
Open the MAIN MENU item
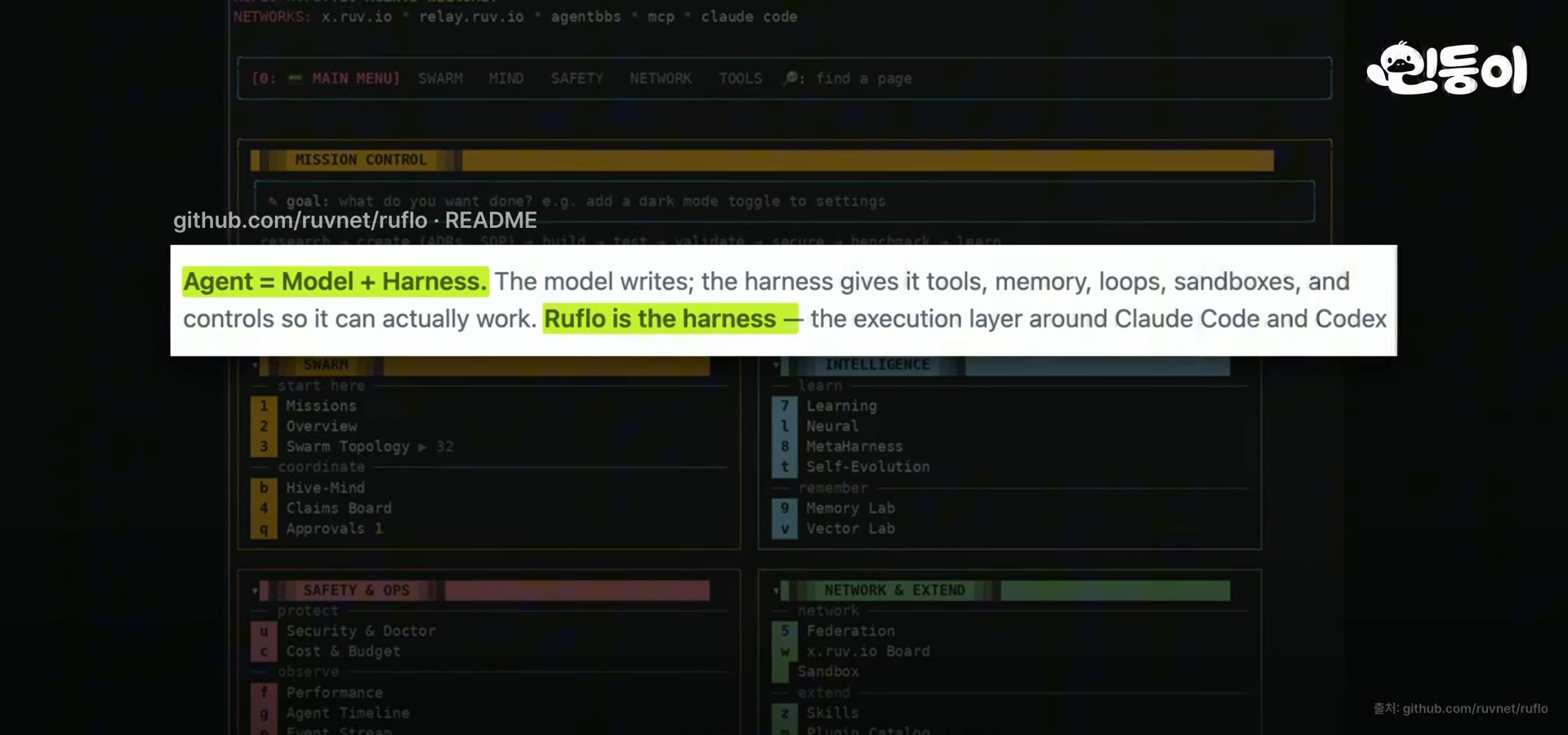tap(326, 78)
